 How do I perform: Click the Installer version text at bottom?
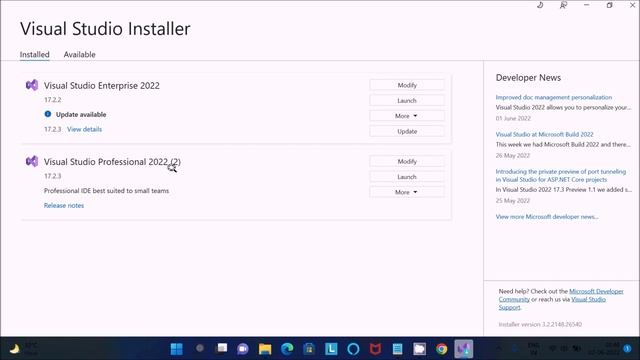pos(540,324)
